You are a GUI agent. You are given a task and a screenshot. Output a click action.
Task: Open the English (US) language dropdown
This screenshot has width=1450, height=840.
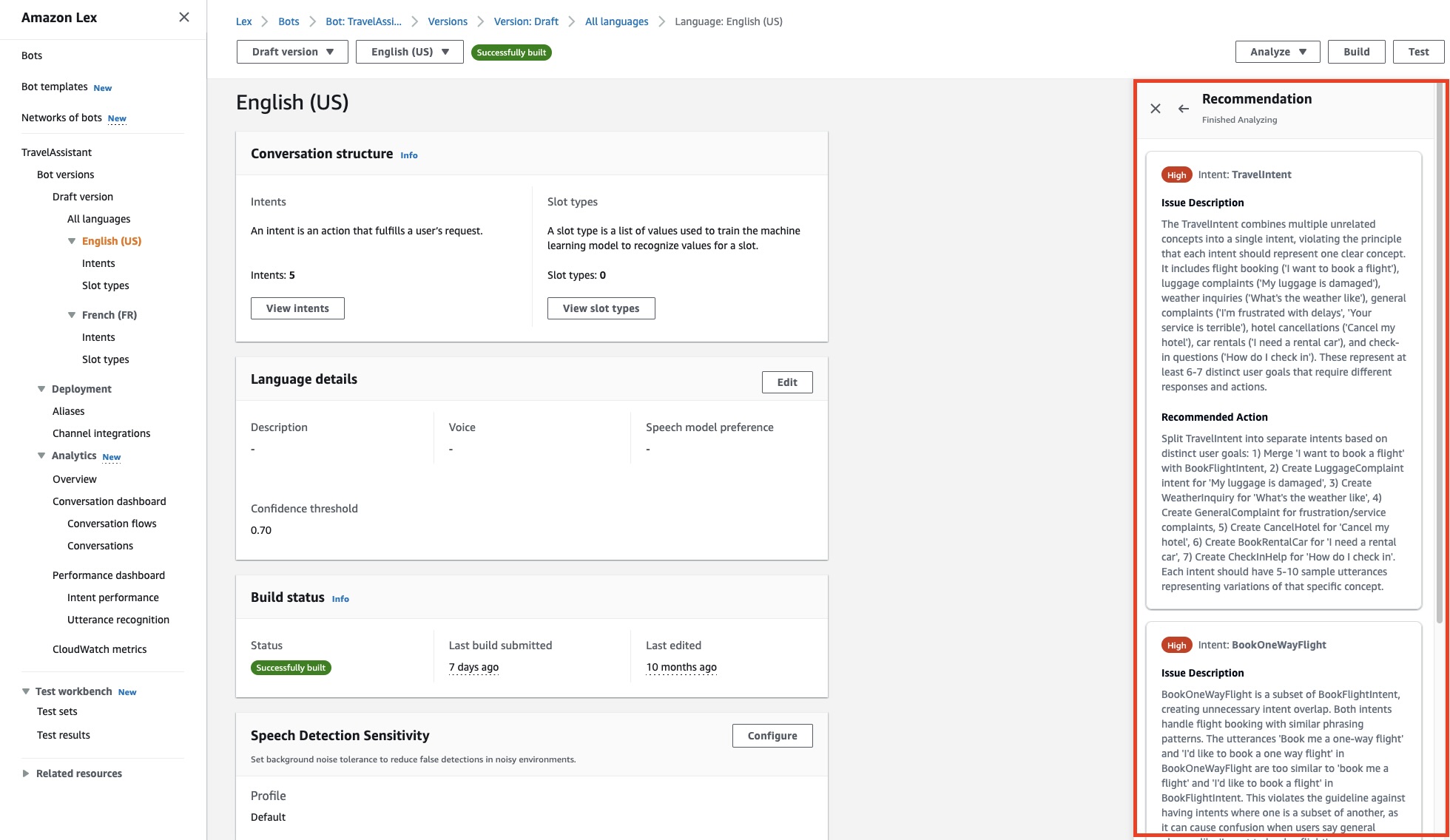pyautogui.click(x=409, y=52)
